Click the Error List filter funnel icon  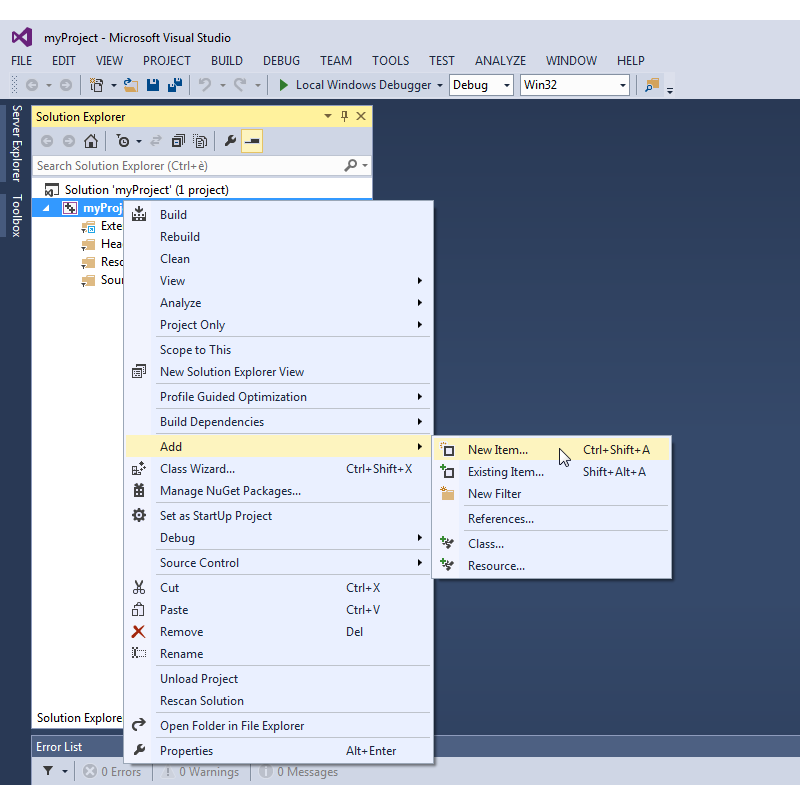[48, 771]
